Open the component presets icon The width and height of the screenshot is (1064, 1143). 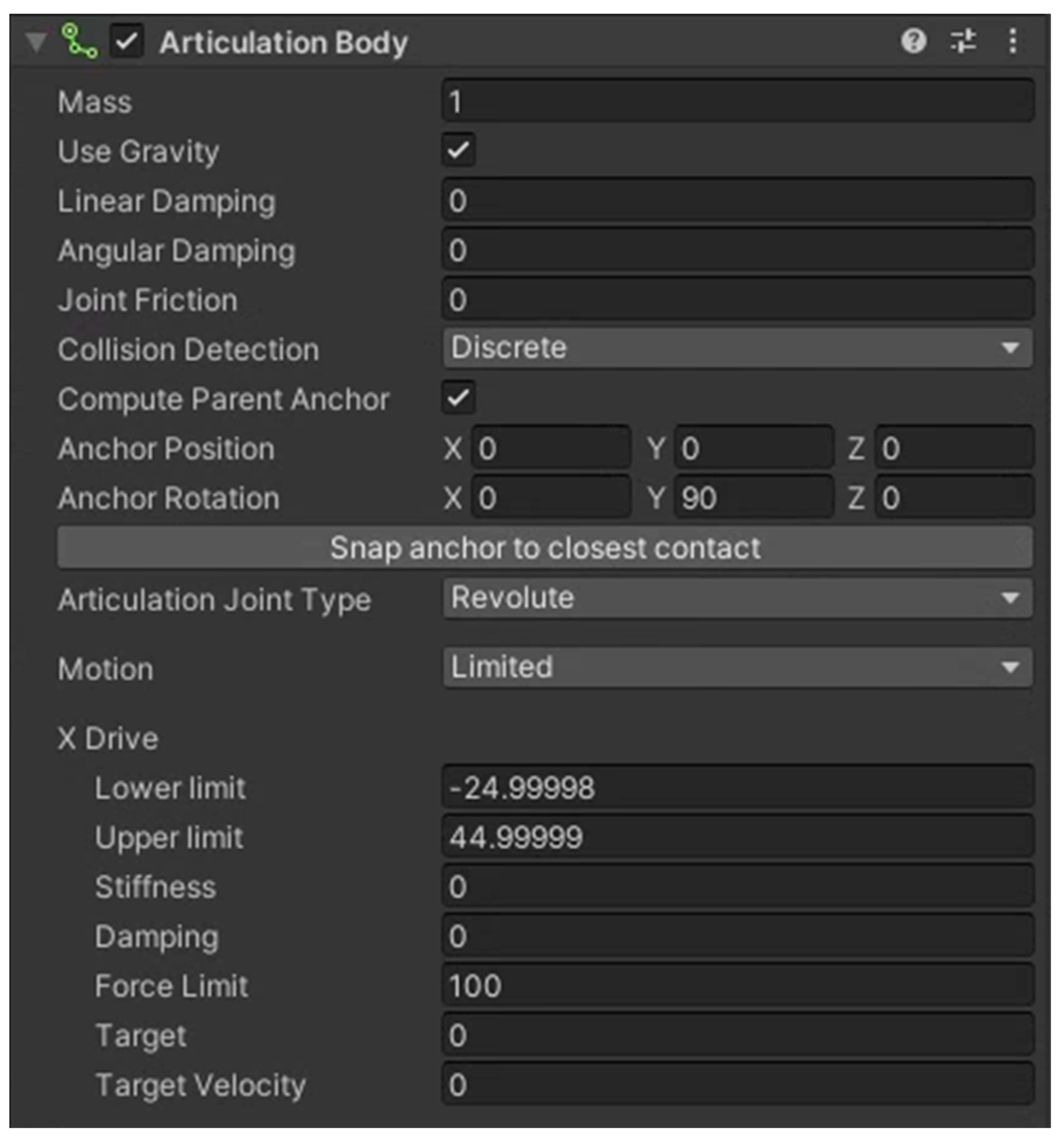(x=963, y=41)
